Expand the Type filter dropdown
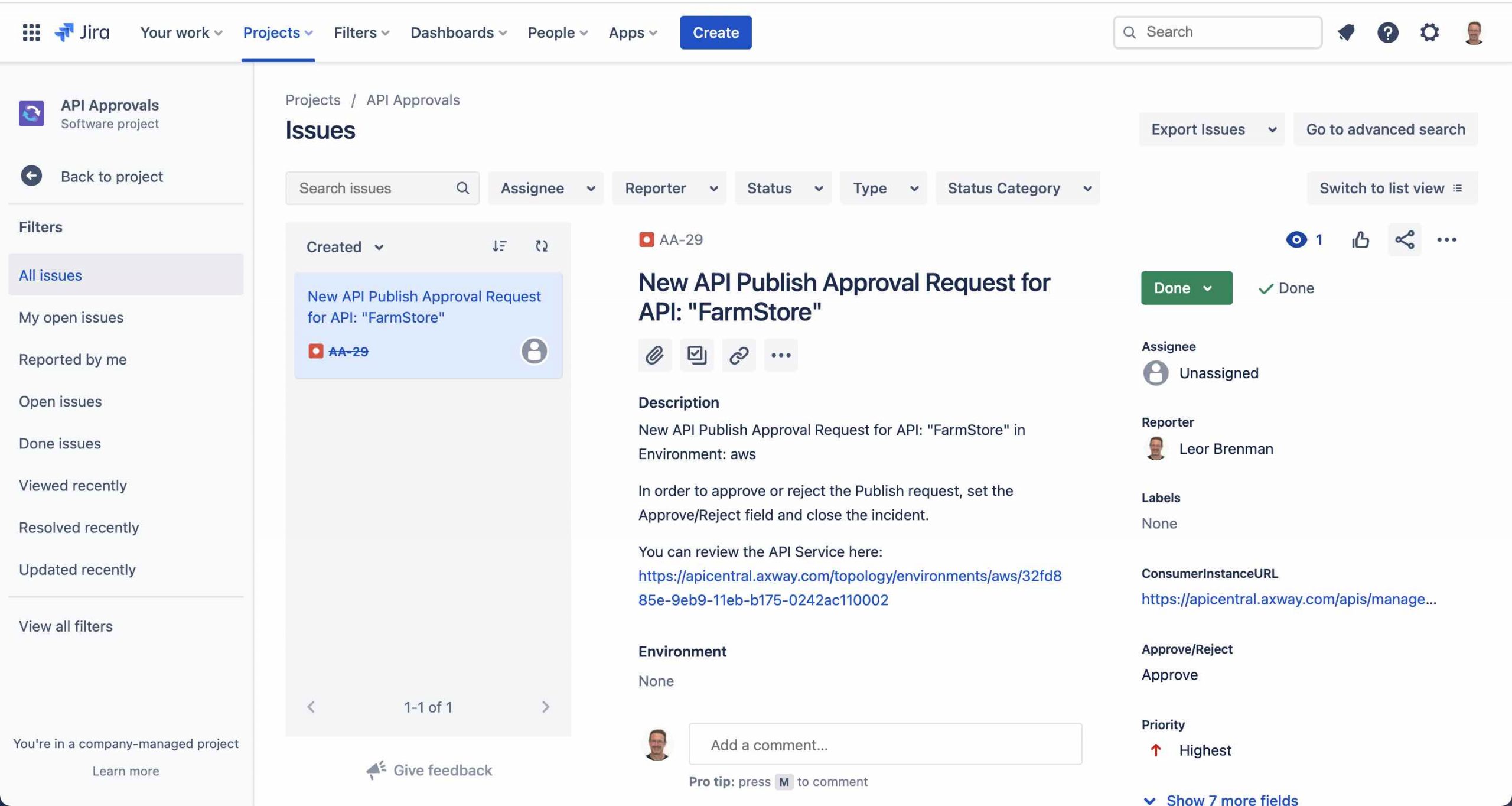 point(884,188)
